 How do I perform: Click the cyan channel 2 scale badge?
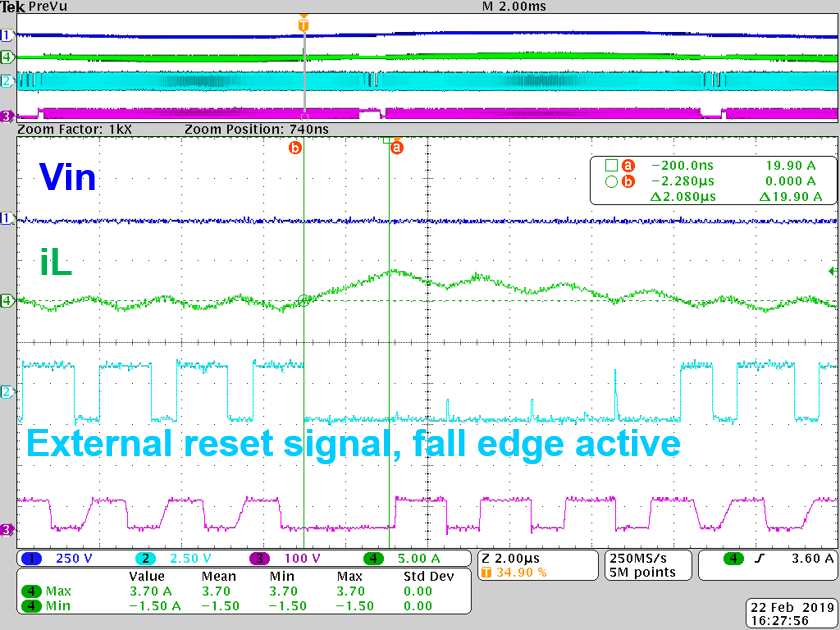(145, 559)
